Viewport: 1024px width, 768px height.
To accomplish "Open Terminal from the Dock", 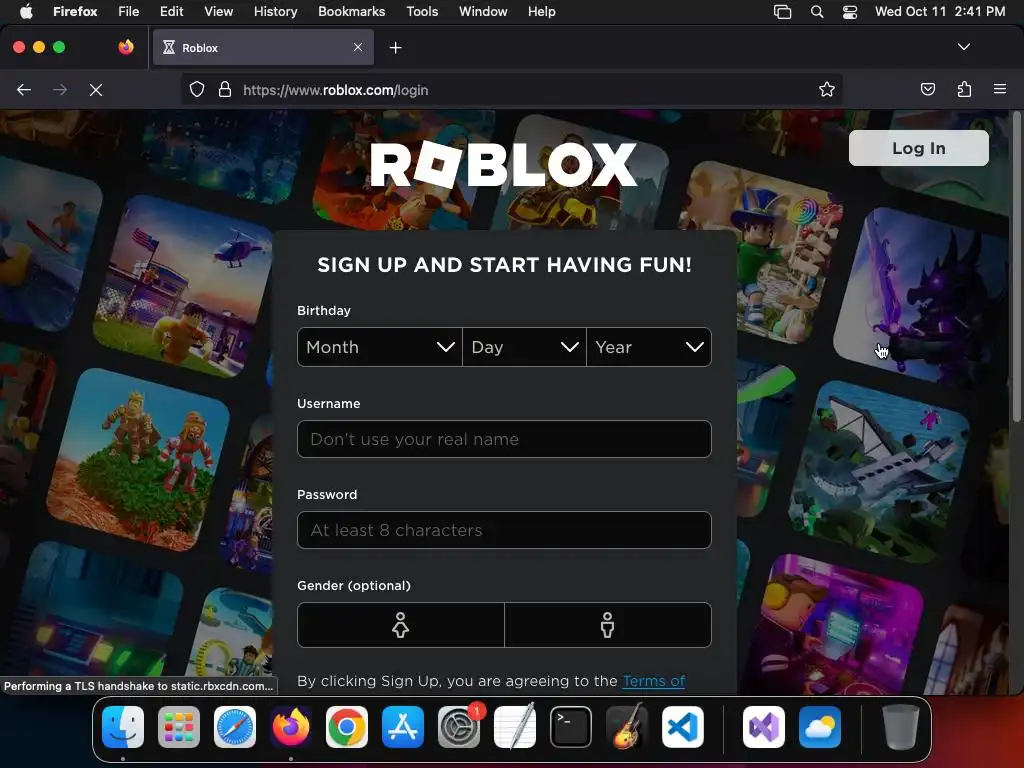I will (x=571, y=727).
